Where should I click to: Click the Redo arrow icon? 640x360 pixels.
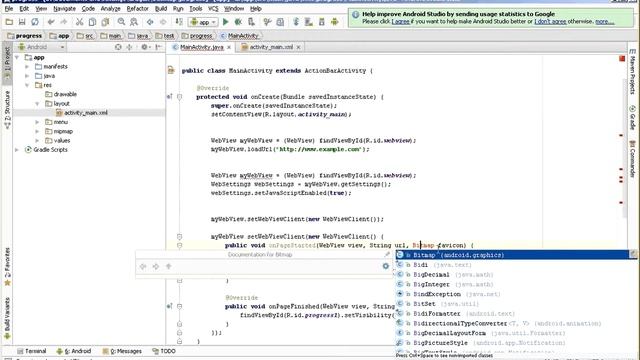[x=64, y=22]
